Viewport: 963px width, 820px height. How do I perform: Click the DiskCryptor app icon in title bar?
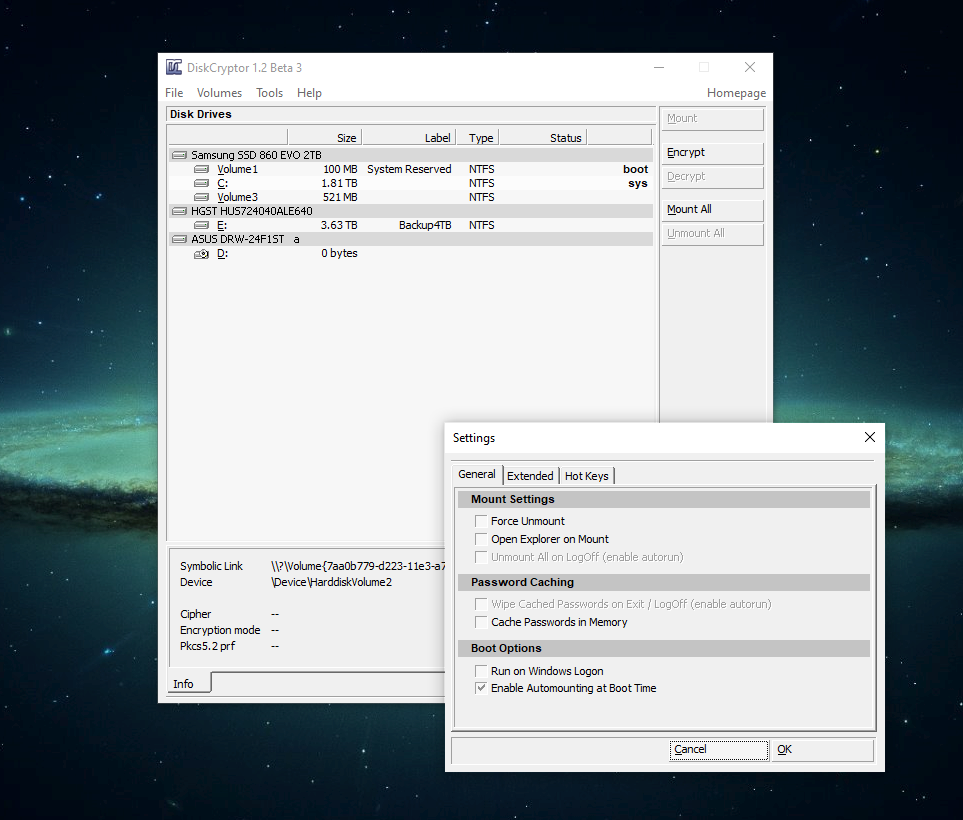coord(174,68)
